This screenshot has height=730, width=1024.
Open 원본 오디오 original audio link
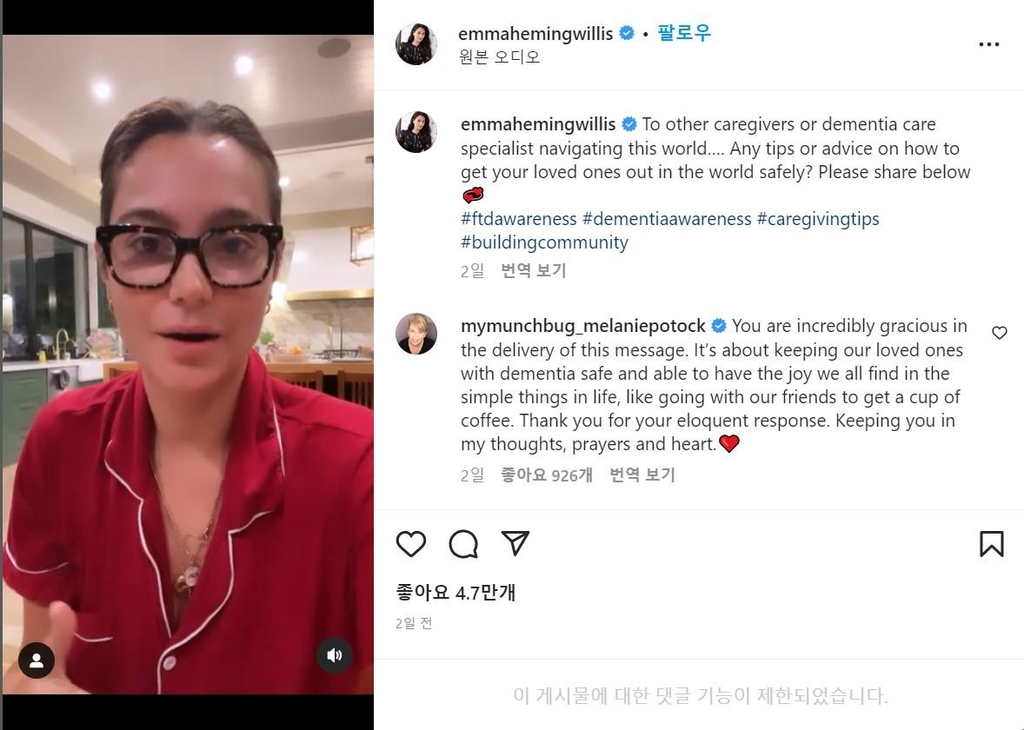click(x=500, y=57)
